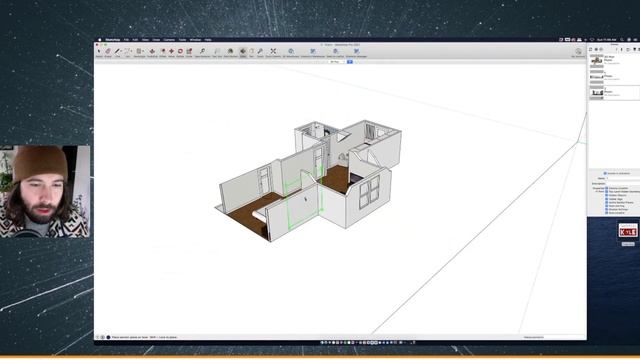Select the Line pencil tool
This screenshot has height=360, width=640.
point(117,51)
